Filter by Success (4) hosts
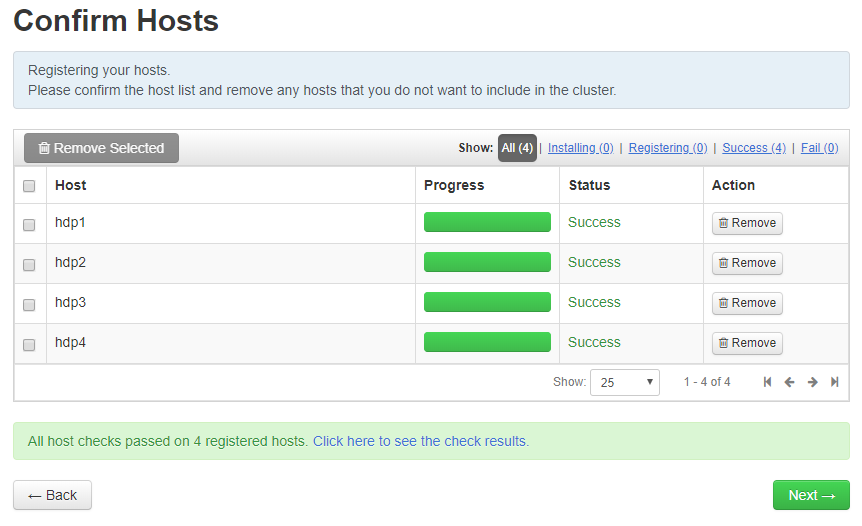 click(x=754, y=148)
